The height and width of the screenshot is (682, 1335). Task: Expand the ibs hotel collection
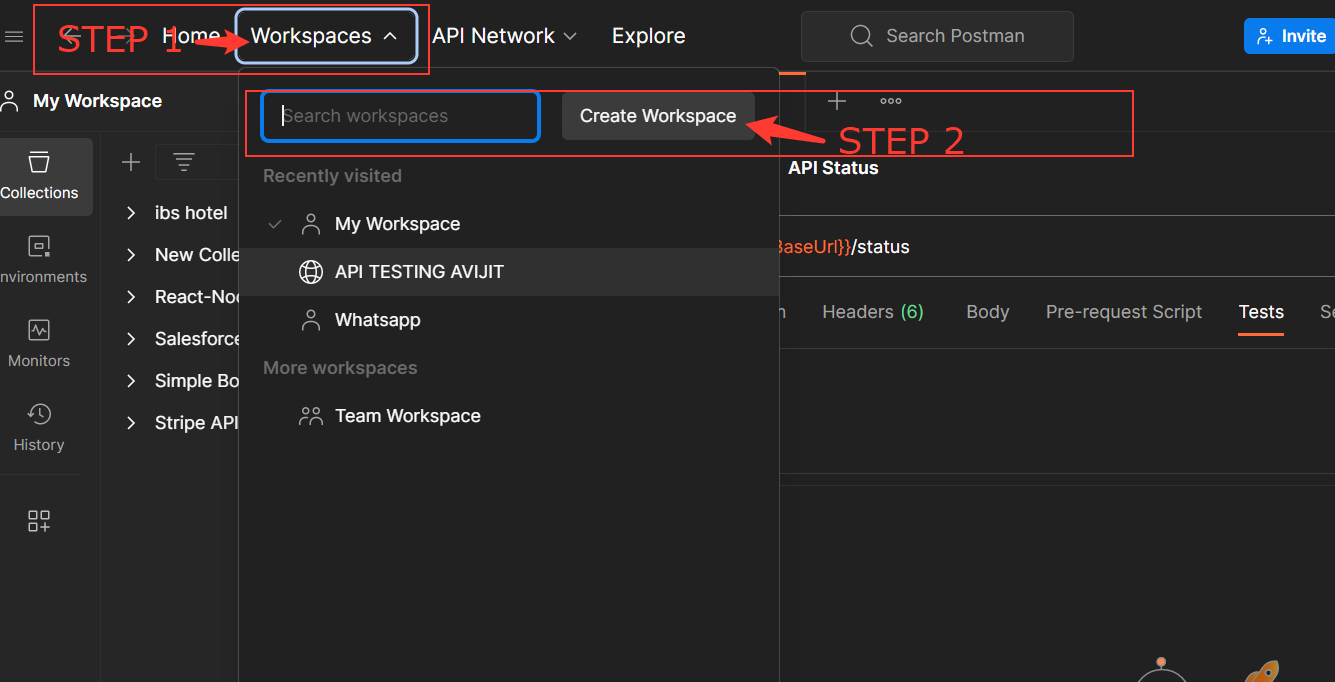[131, 213]
